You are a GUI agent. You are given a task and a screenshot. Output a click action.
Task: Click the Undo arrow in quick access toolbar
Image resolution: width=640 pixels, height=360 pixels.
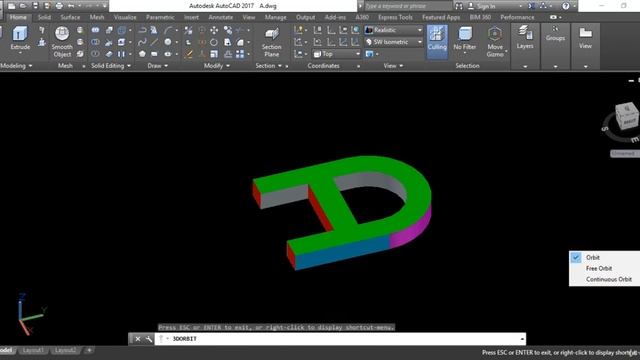point(71,6)
